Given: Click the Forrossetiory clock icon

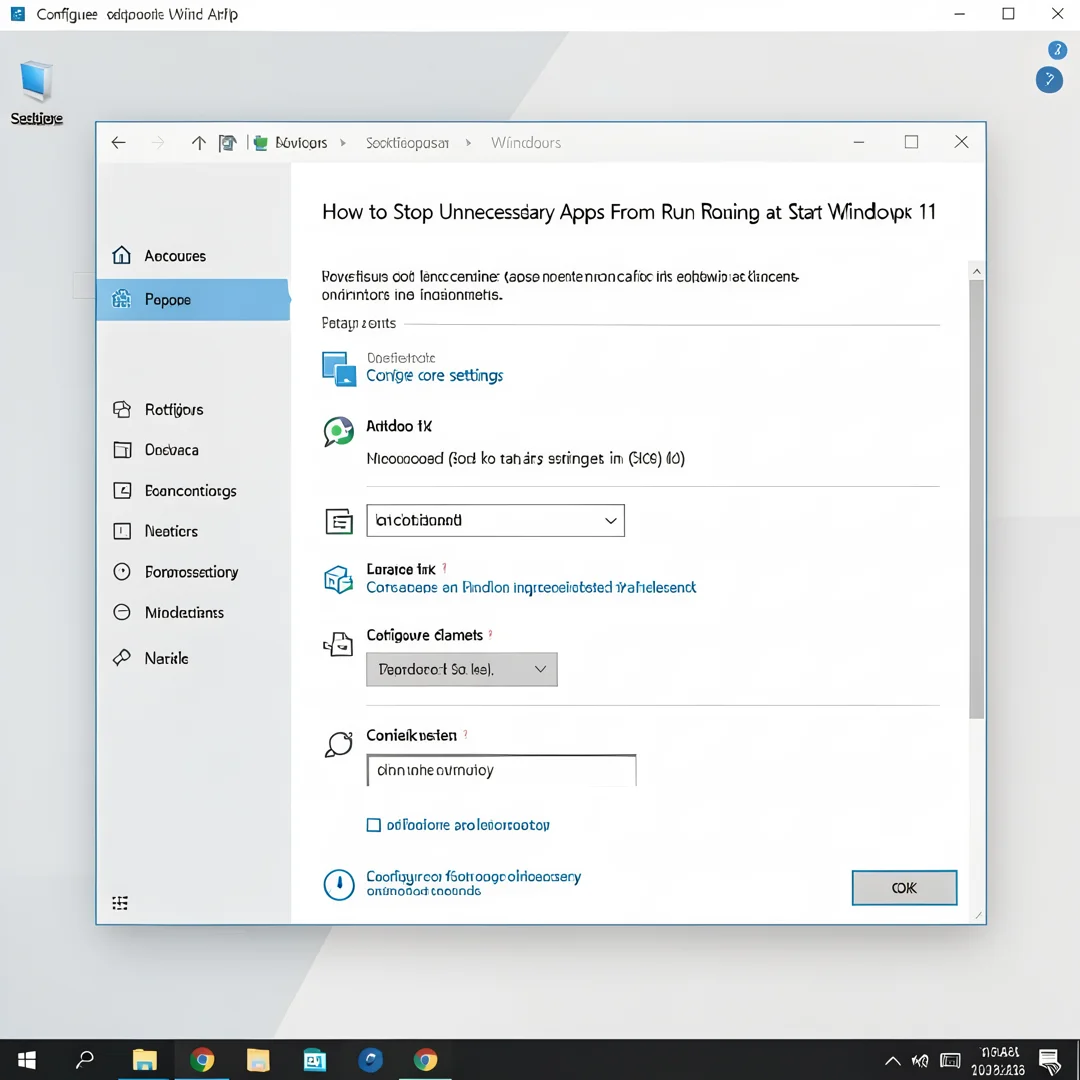Looking at the screenshot, I should [122, 572].
